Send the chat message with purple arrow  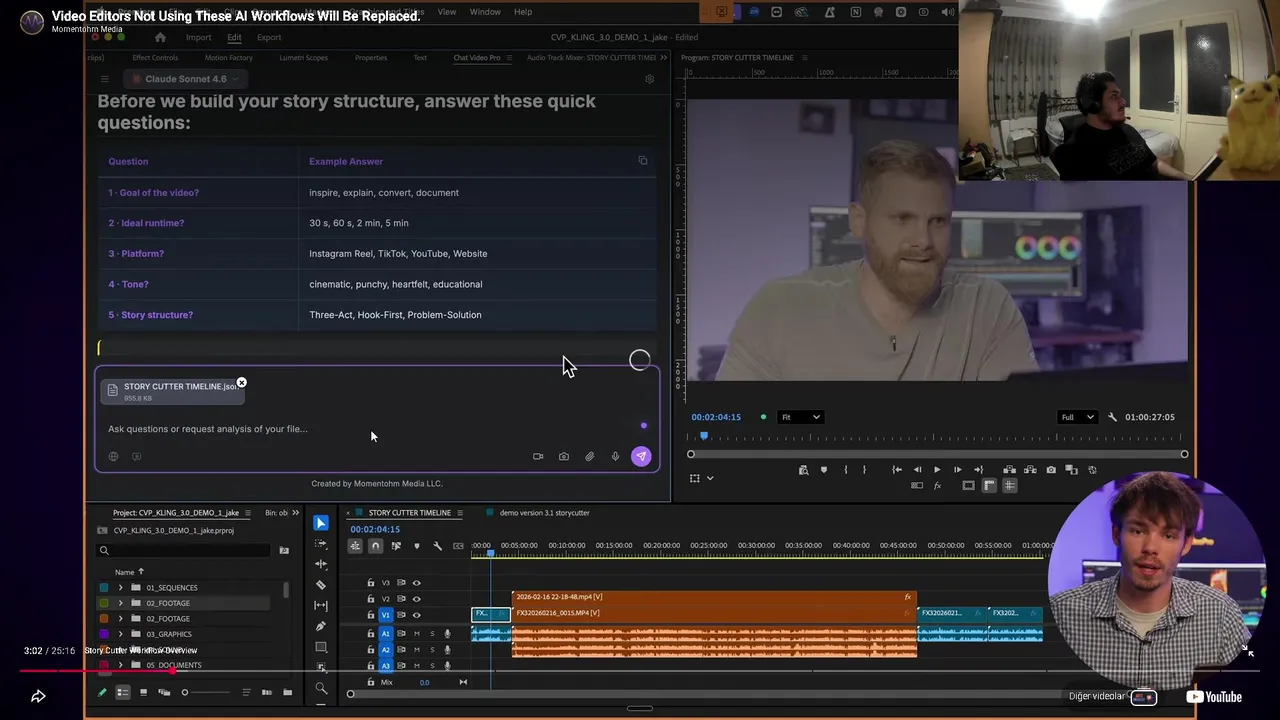(x=641, y=456)
